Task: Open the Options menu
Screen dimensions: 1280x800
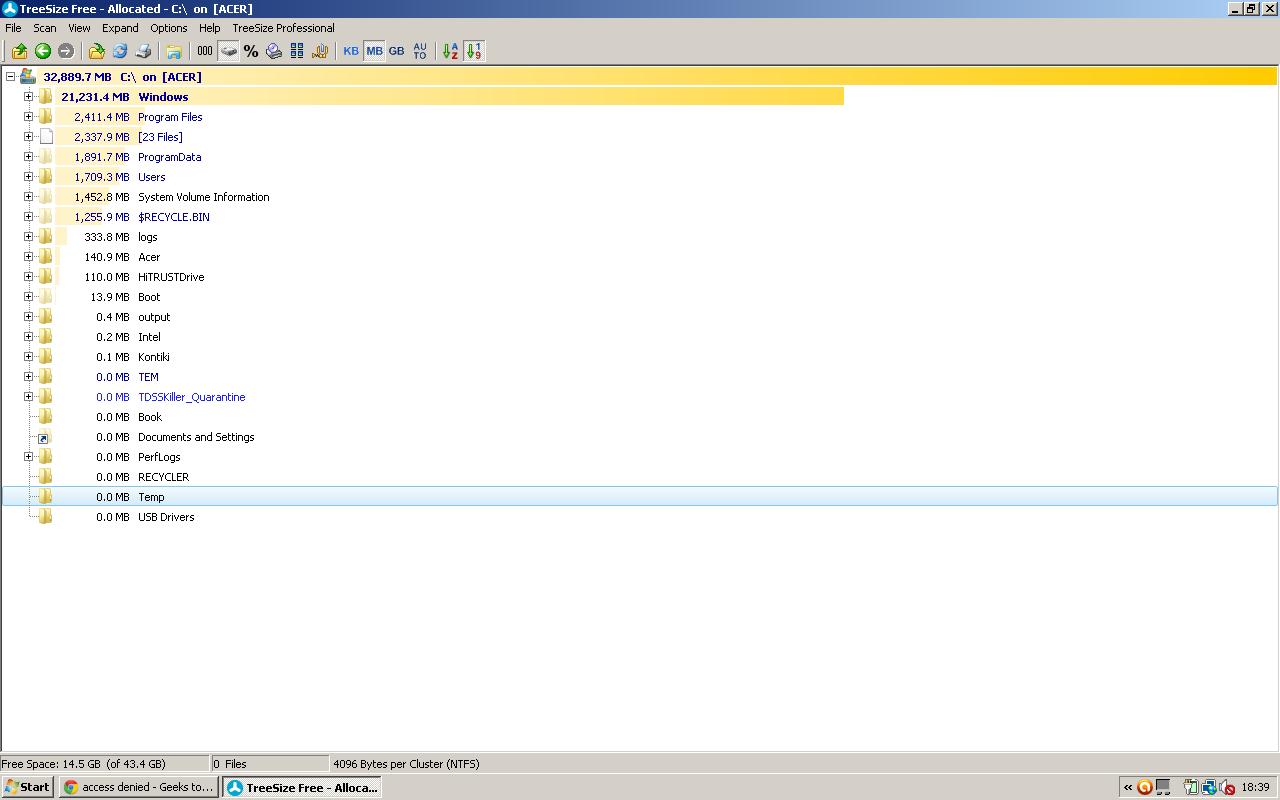Action: click(169, 28)
